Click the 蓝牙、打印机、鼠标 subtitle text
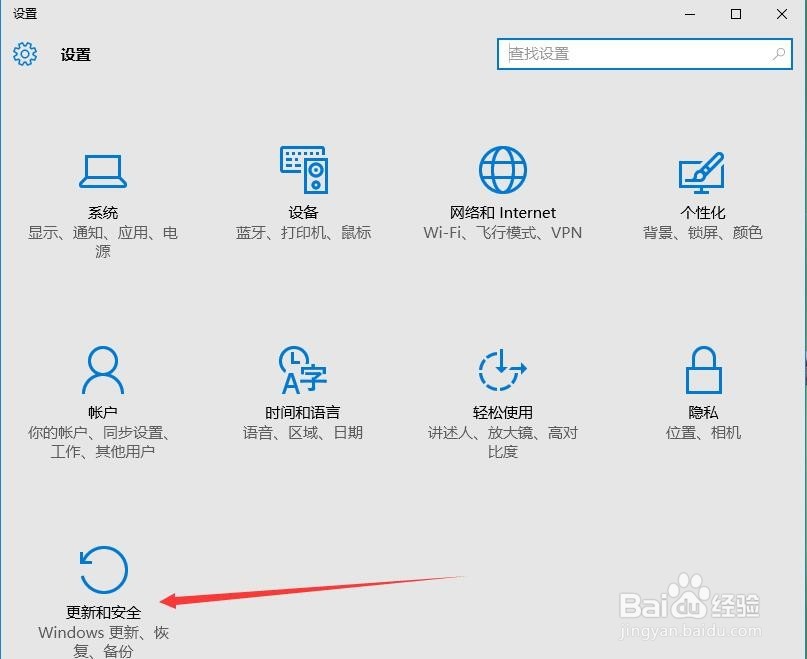This screenshot has width=807, height=659. 303,233
